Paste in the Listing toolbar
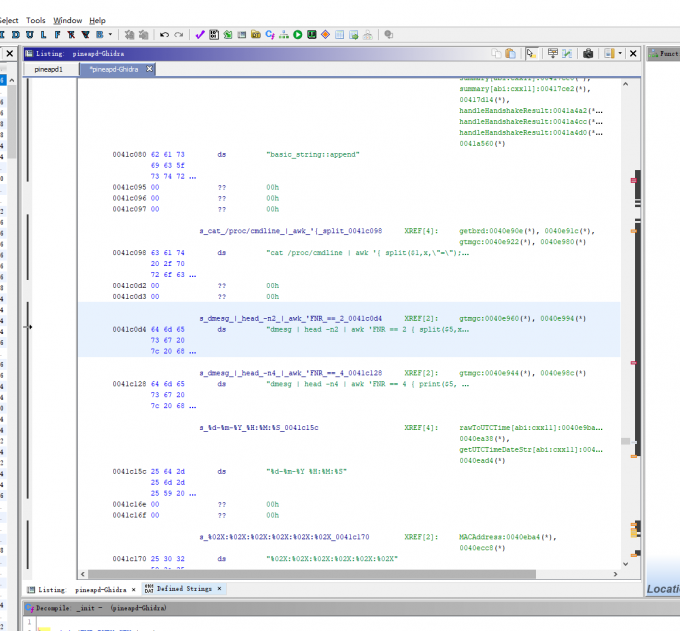 click(510, 53)
